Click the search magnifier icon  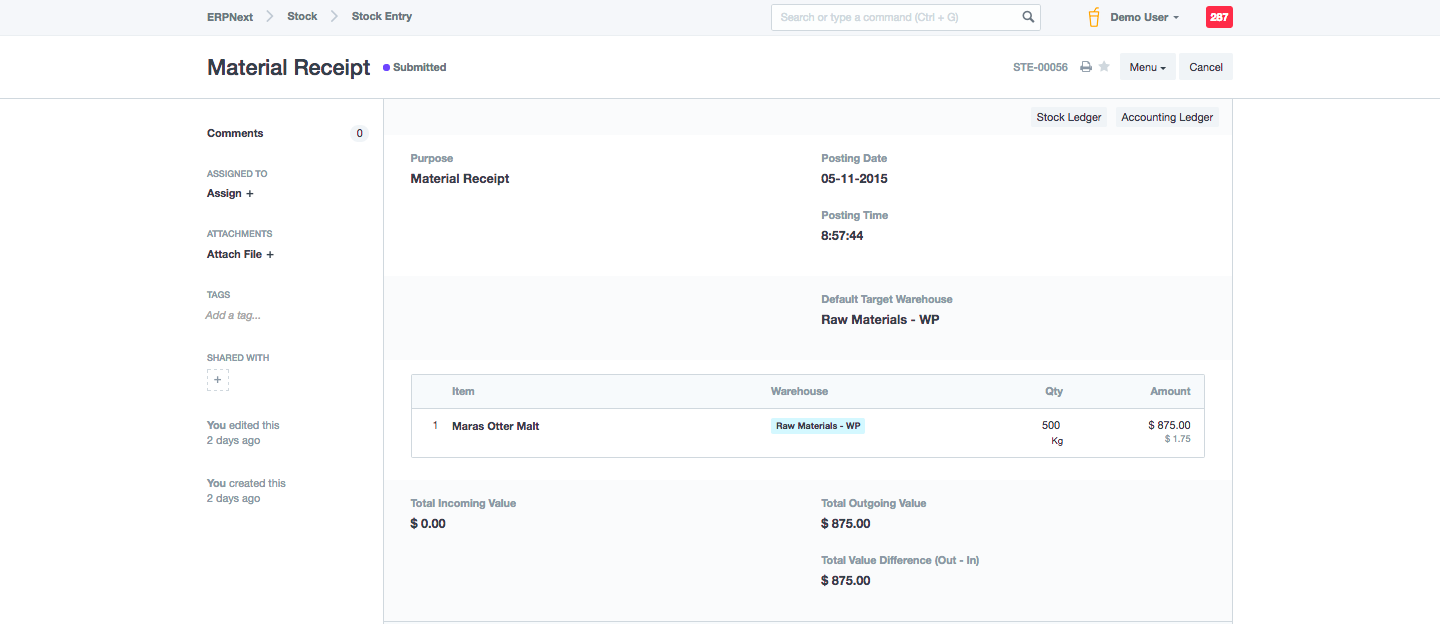1028,17
